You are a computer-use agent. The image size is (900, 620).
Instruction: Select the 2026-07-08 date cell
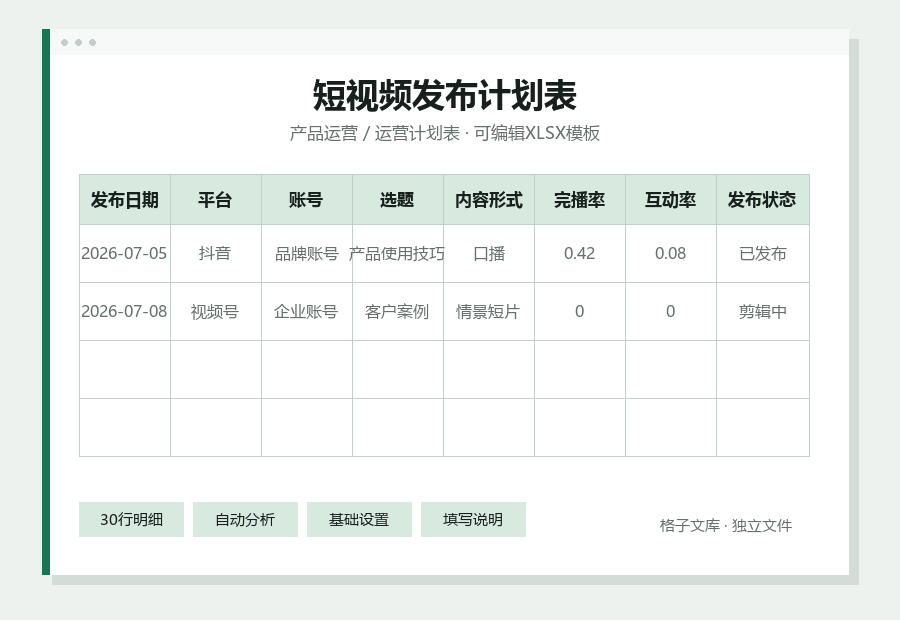point(125,311)
